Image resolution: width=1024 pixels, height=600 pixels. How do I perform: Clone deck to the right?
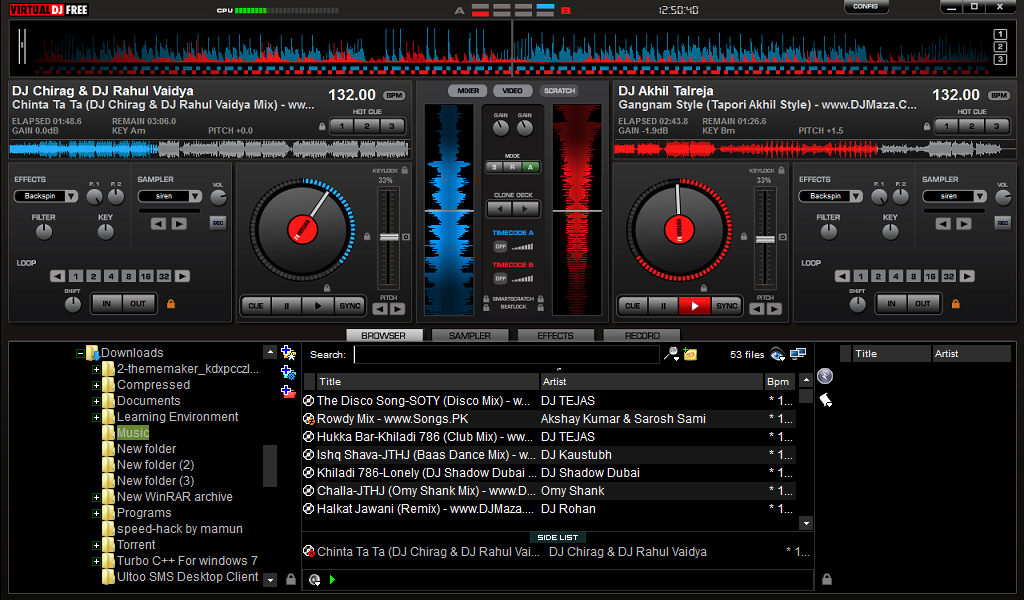point(526,209)
